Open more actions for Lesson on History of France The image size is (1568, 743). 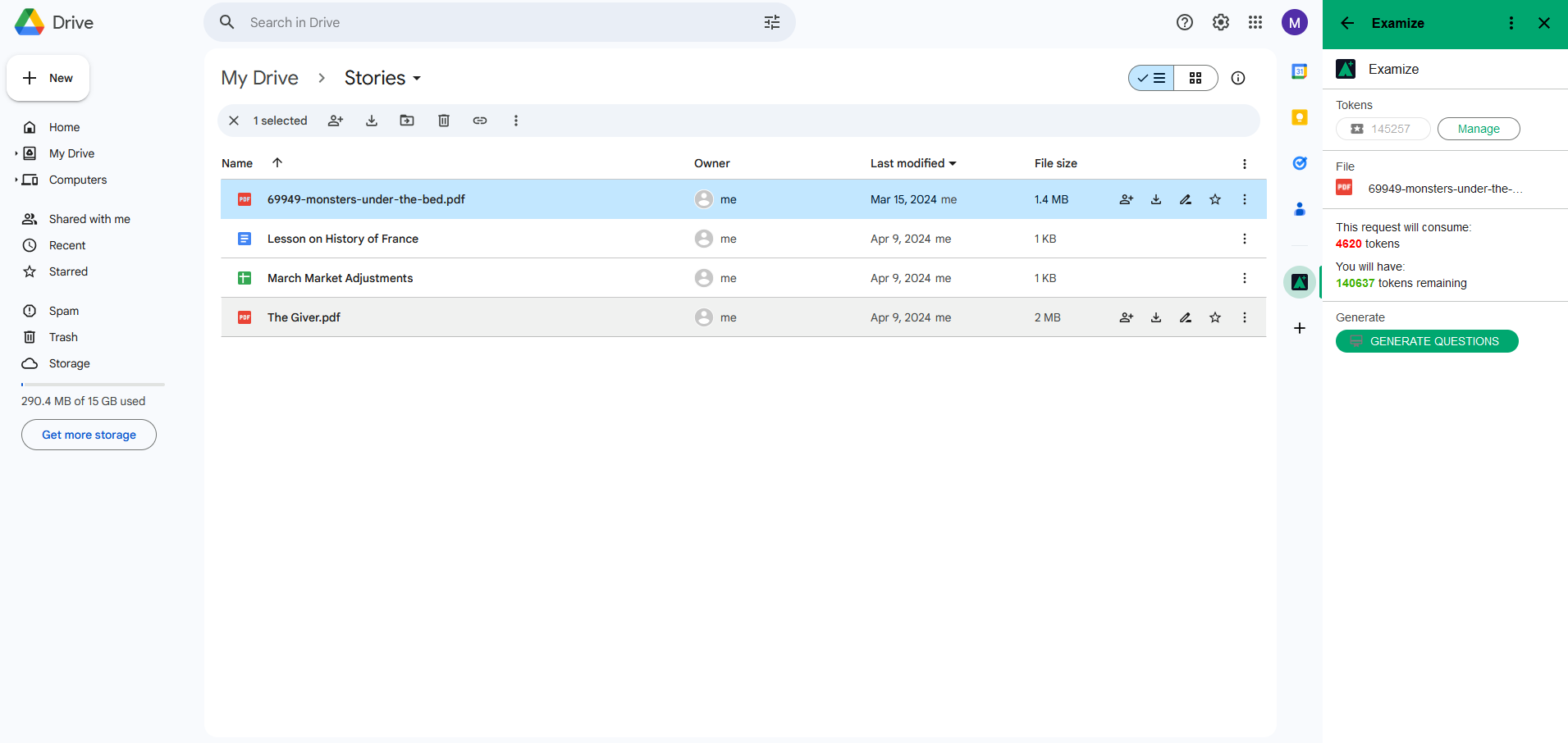[1245, 239]
